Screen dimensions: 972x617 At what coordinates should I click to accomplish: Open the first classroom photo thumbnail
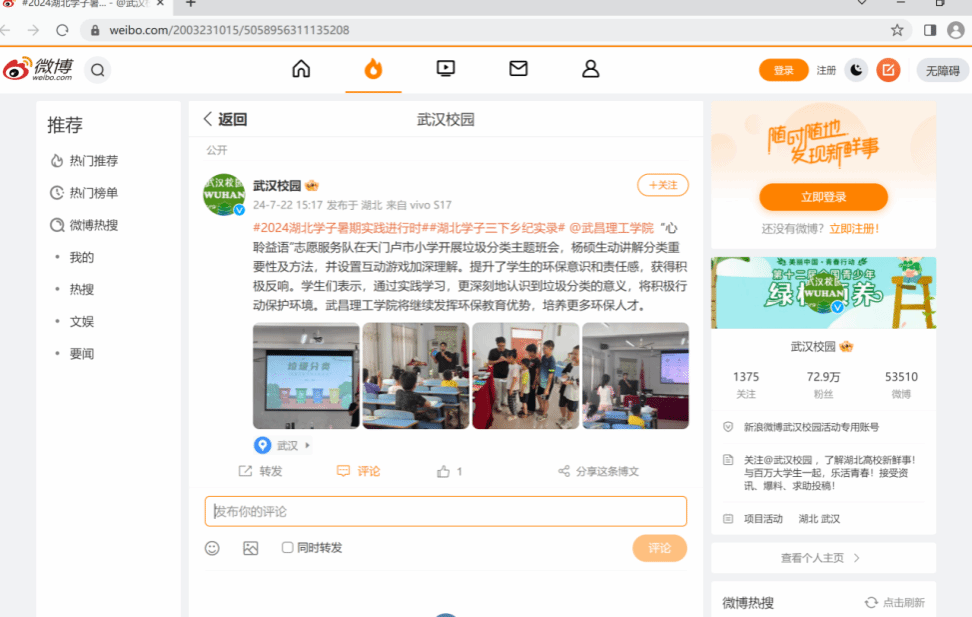coord(306,376)
